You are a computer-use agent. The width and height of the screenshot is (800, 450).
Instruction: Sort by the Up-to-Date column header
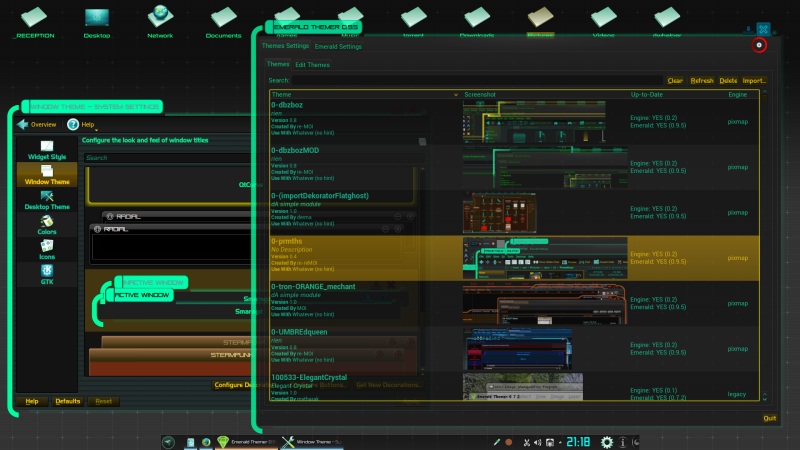[676, 94]
